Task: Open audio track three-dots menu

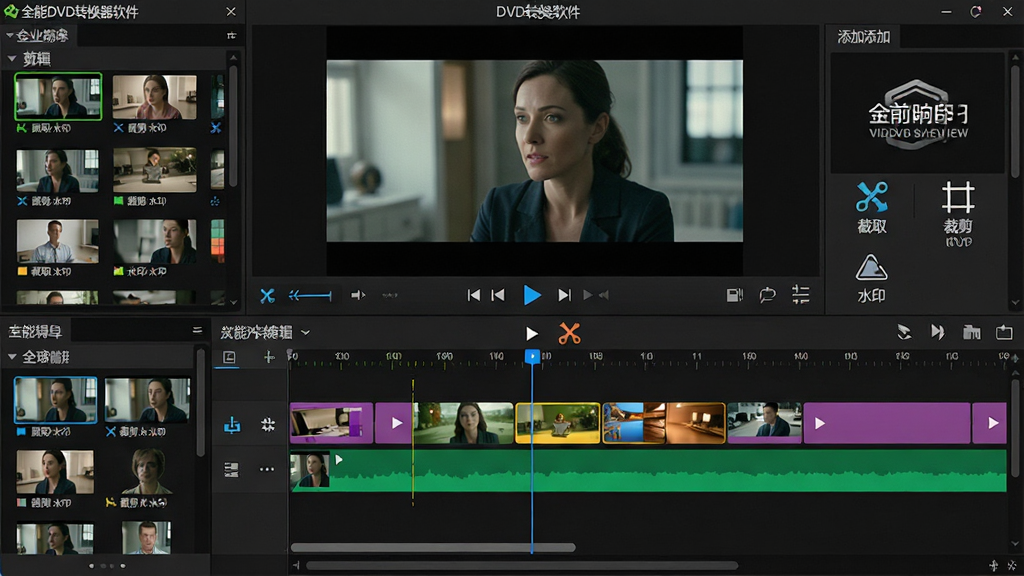Action: 267,469
